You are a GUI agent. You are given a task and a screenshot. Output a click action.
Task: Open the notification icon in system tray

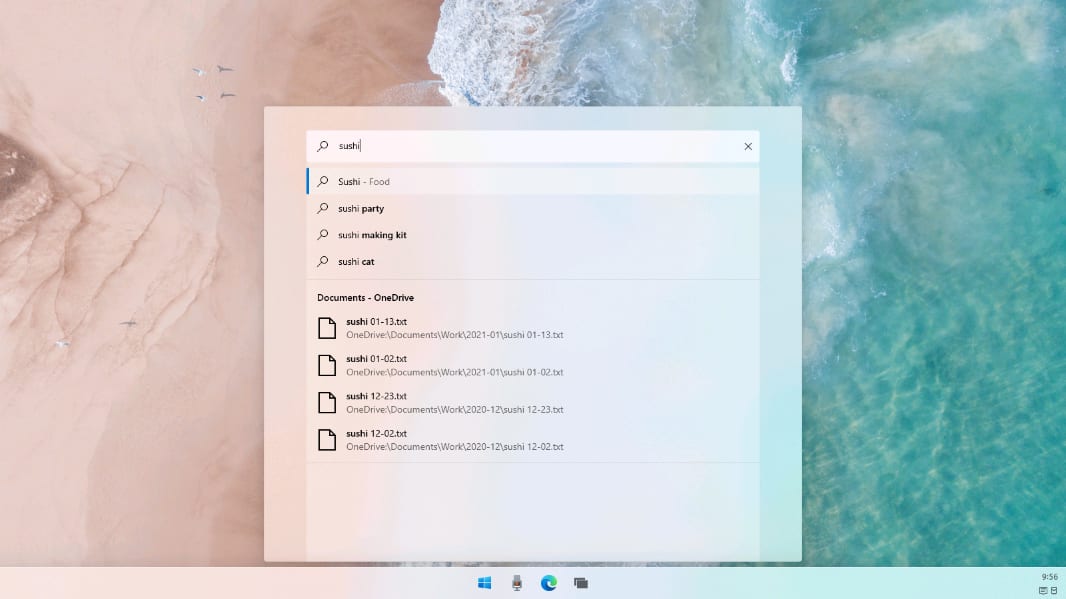pyautogui.click(x=1043, y=591)
